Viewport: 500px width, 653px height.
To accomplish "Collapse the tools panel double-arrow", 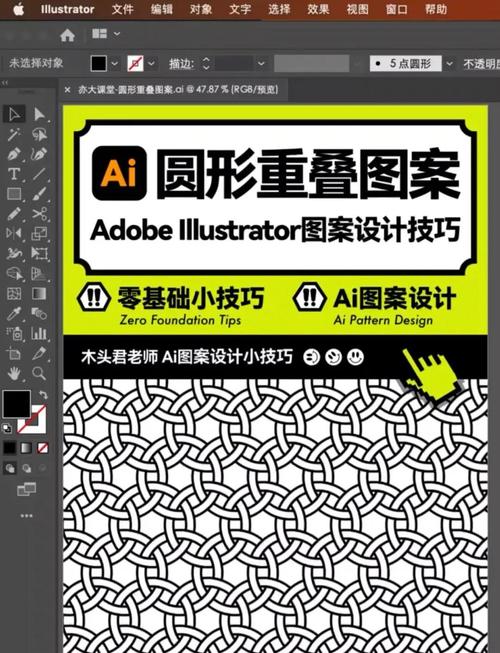I will coord(5,83).
